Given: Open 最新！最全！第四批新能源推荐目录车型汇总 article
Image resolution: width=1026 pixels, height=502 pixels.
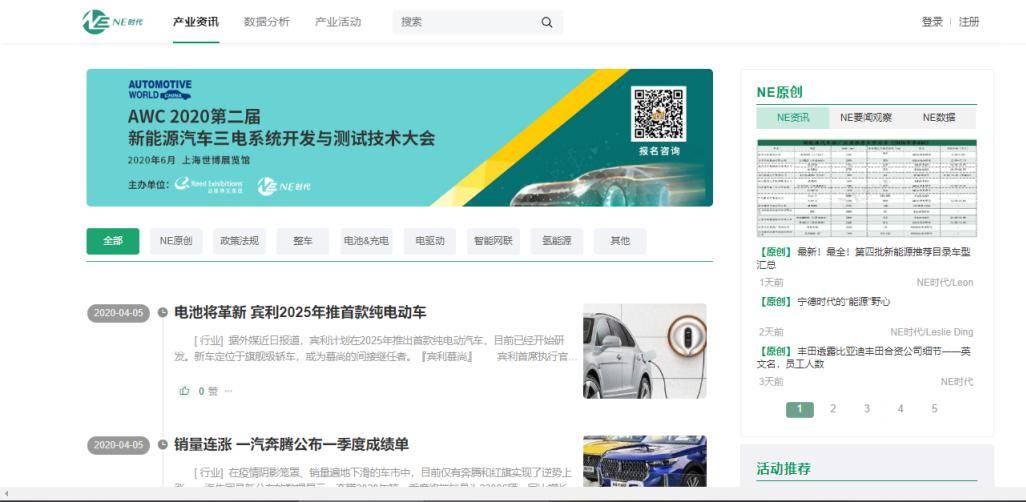Looking at the screenshot, I should pos(864,259).
